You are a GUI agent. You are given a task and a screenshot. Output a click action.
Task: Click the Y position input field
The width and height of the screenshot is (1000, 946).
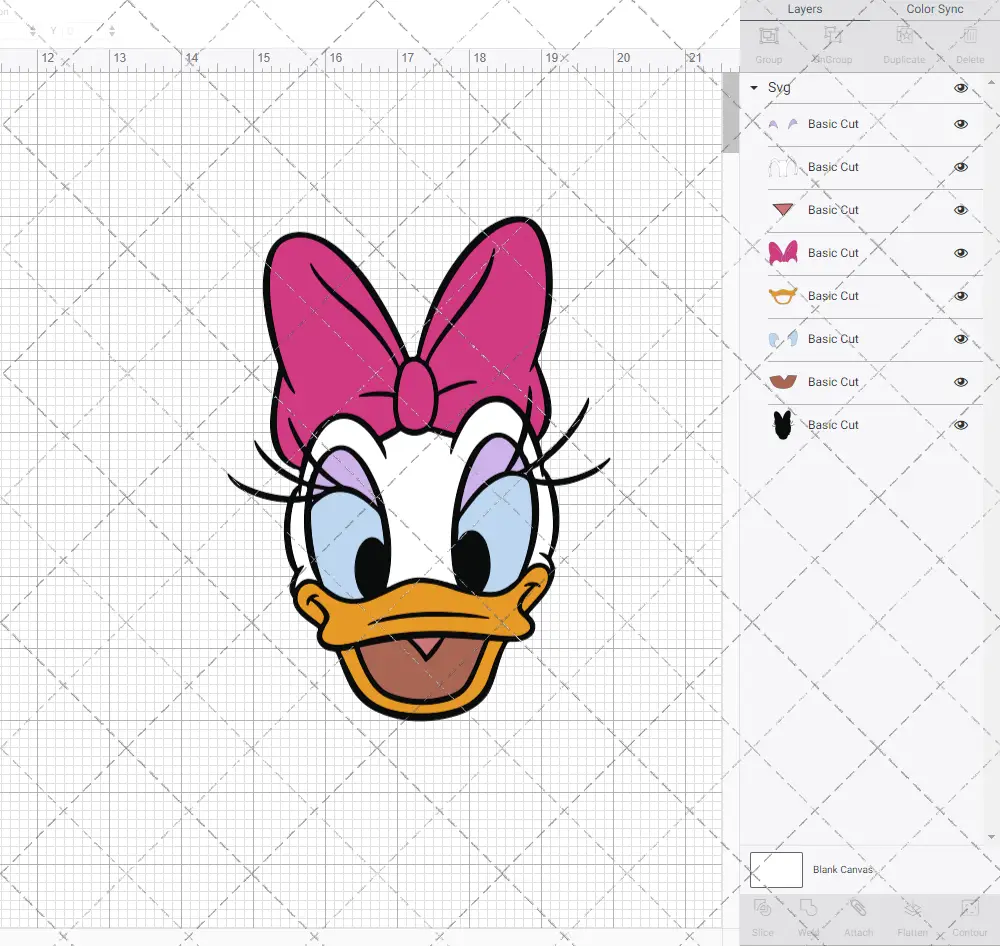click(83, 31)
